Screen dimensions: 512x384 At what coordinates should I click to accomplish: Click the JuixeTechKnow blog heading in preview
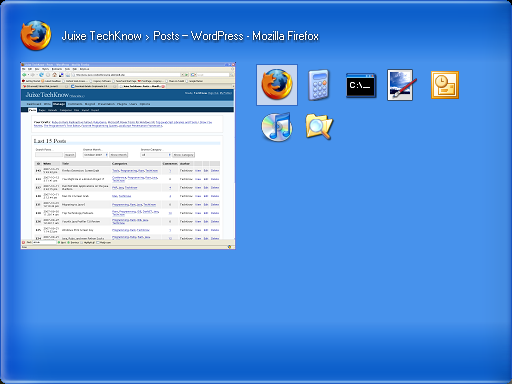coord(47,95)
